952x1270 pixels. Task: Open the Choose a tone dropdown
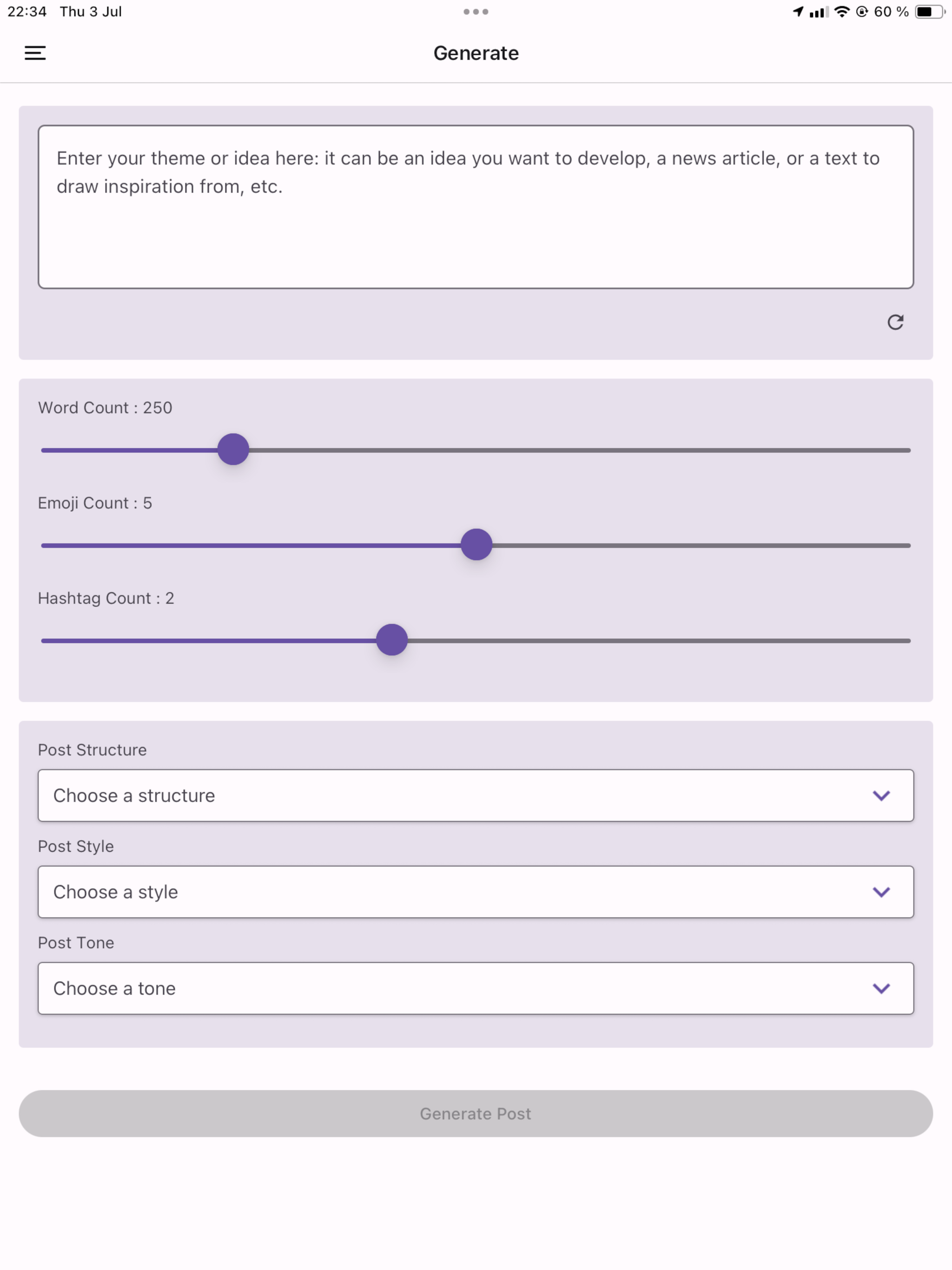(x=476, y=988)
